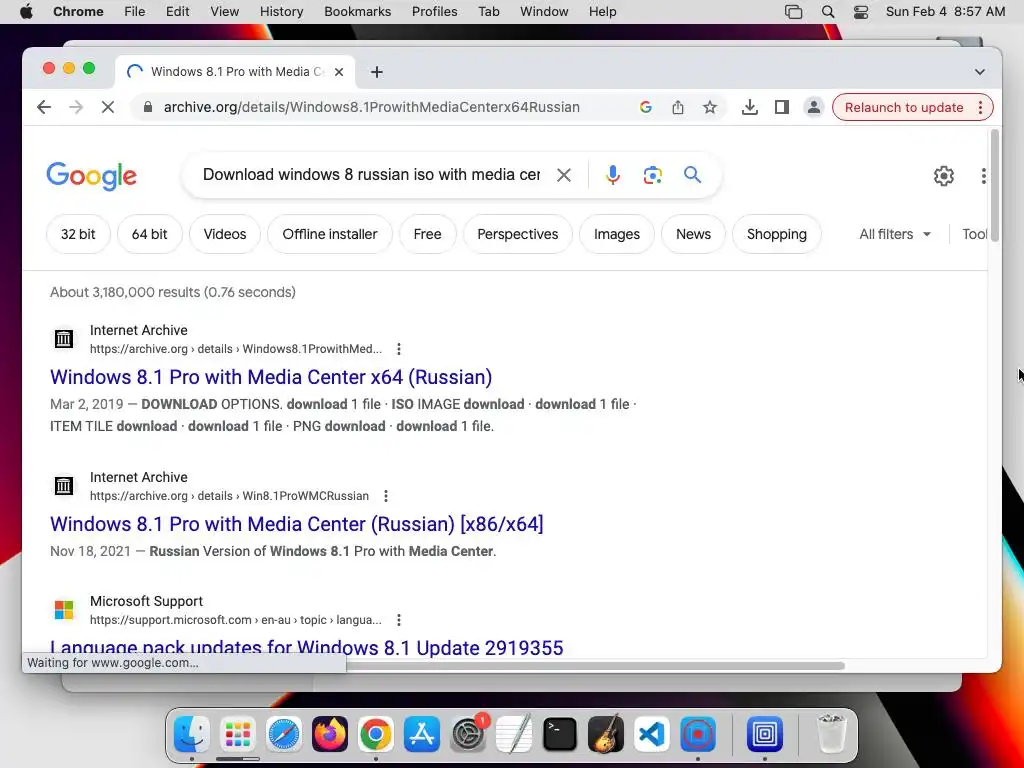
Task: Click the Microsoft Support favicon
Action: pyautogui.click(x=64, y=610)
